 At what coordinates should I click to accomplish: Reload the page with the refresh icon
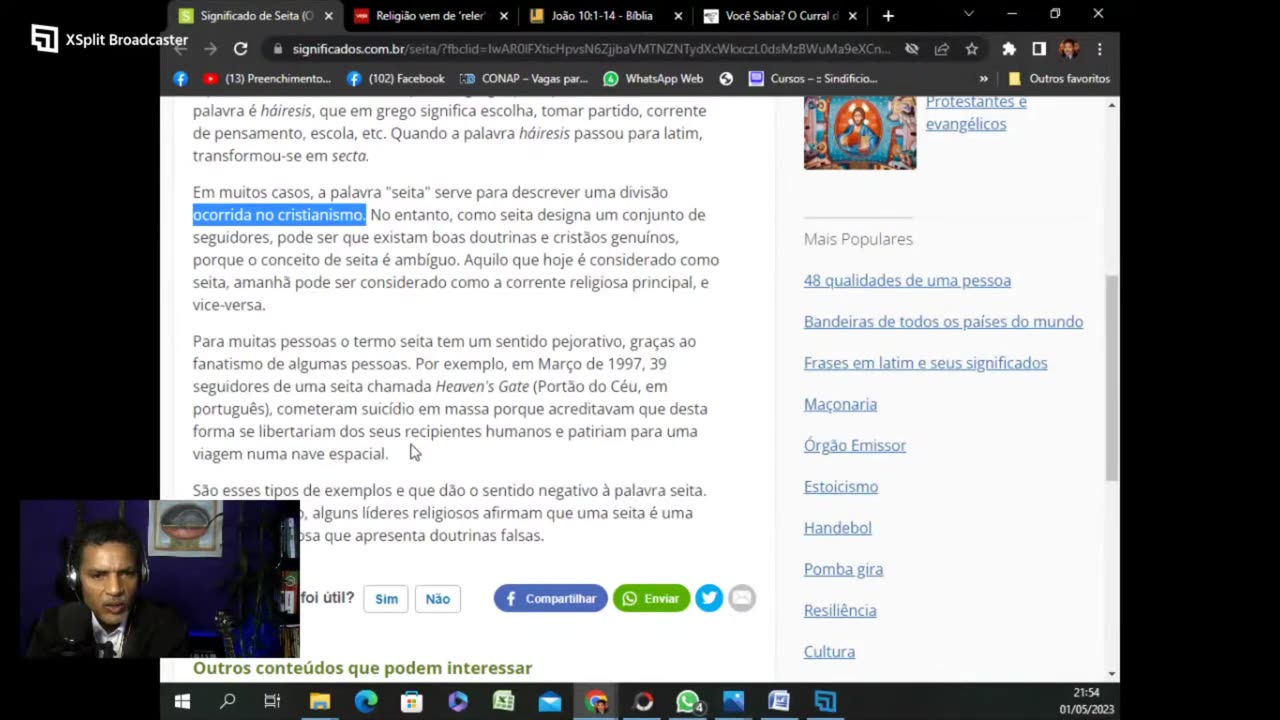[240, 48]
